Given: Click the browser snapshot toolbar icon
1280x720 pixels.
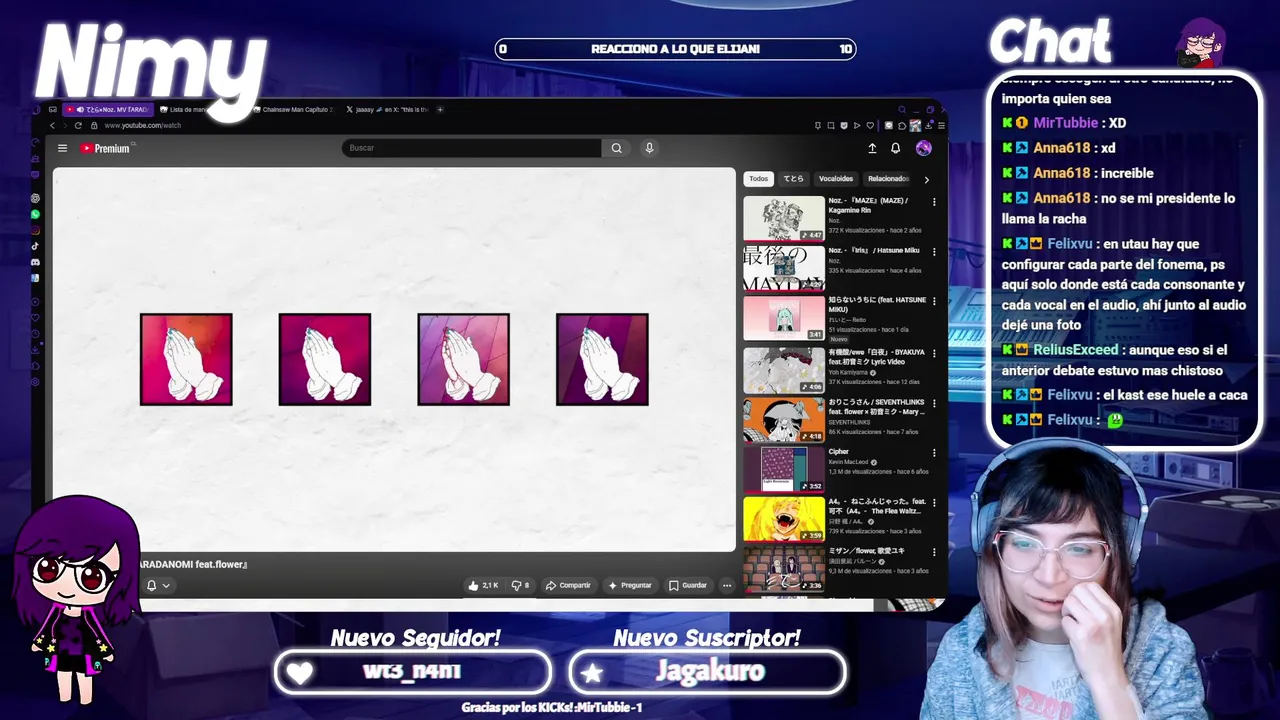Looking at the screenshot, I should [x=831, y=125].
